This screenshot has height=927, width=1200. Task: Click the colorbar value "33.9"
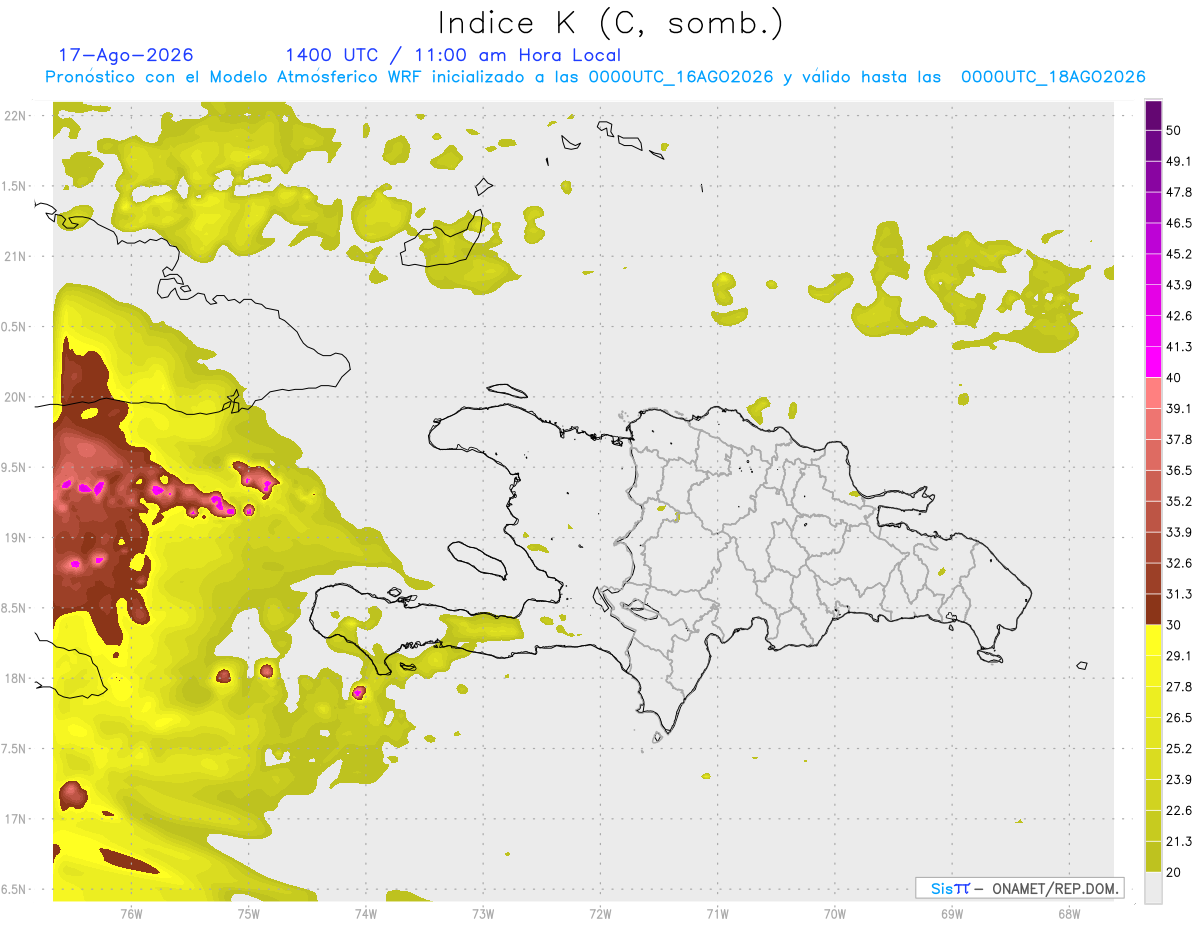coord(1179,532)
